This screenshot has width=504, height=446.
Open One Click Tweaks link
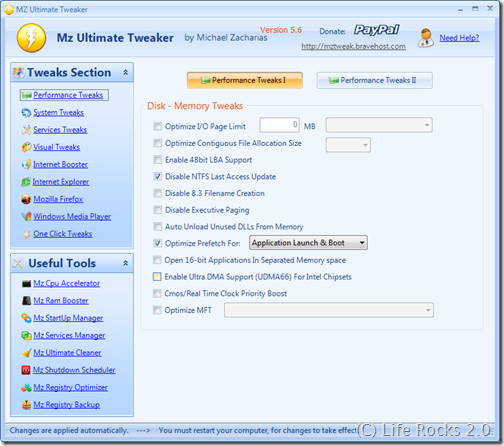63,234
